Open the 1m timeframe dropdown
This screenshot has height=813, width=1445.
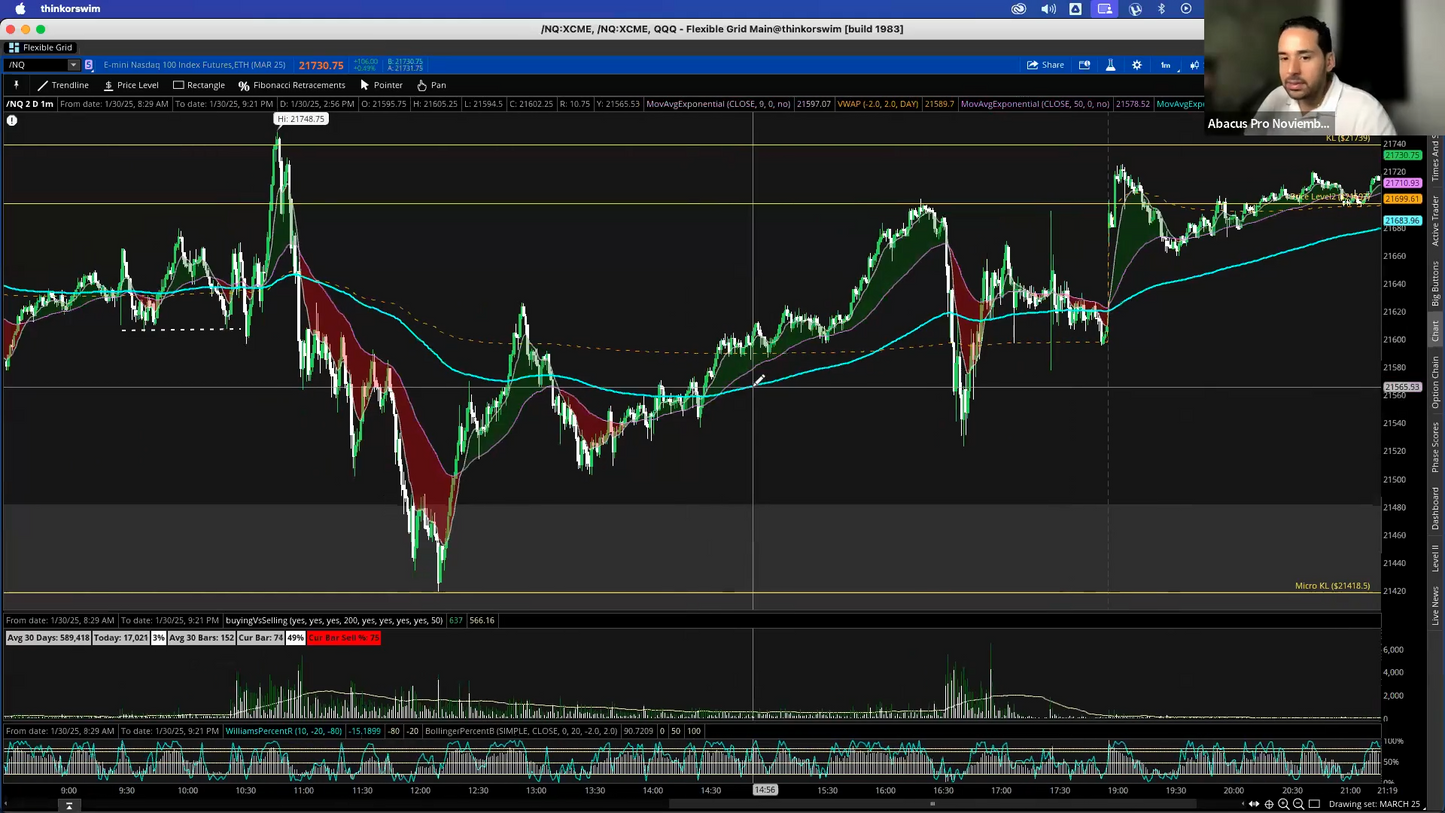1165,65
